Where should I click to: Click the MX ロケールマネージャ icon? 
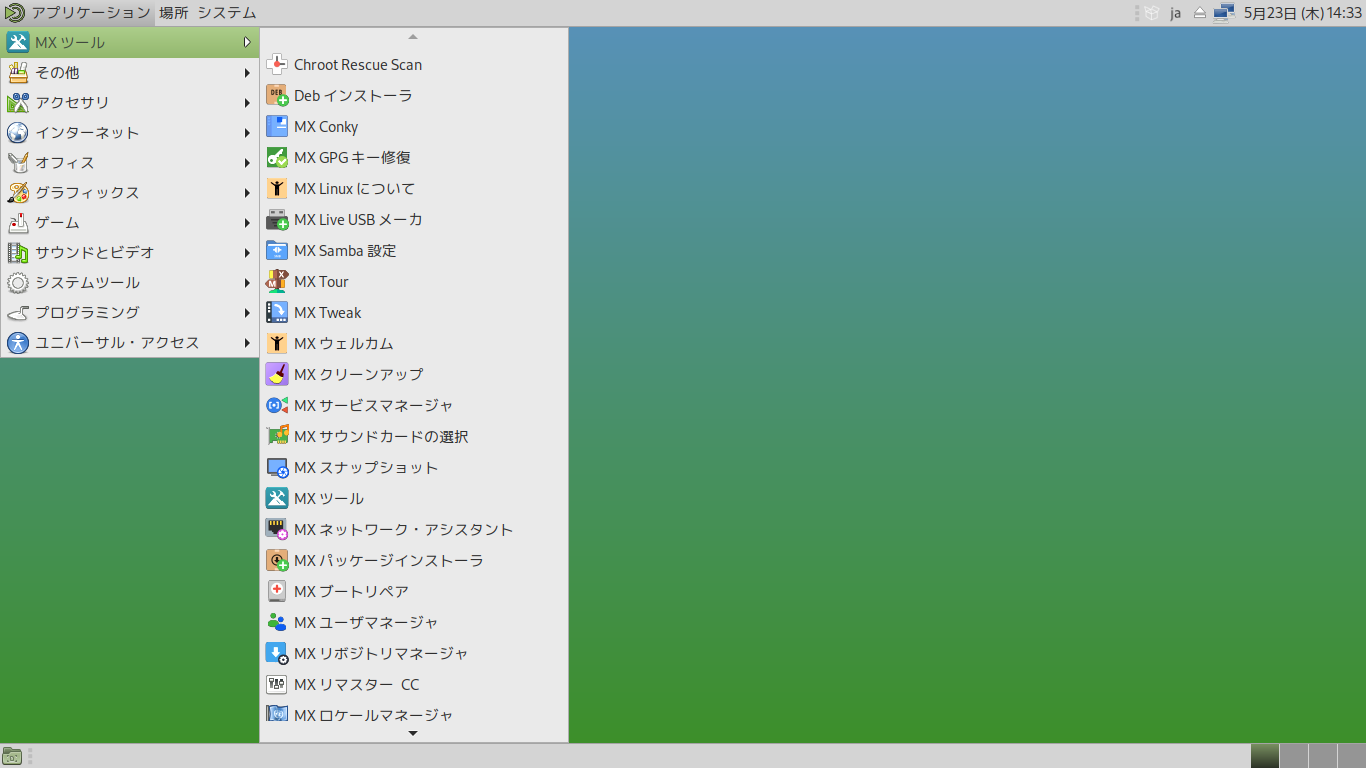click(277, 715)
